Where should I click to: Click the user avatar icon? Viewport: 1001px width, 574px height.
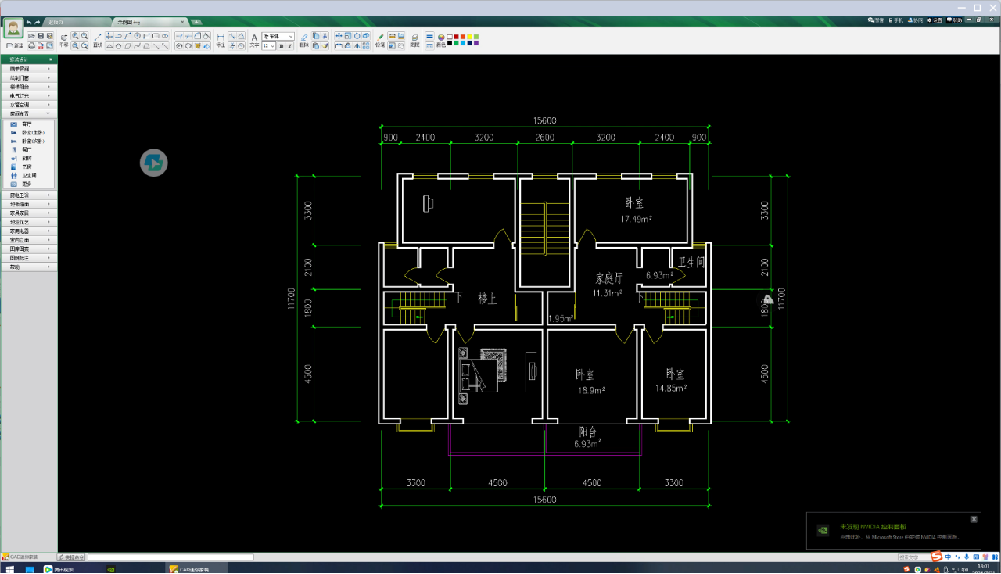coord(13,28)
